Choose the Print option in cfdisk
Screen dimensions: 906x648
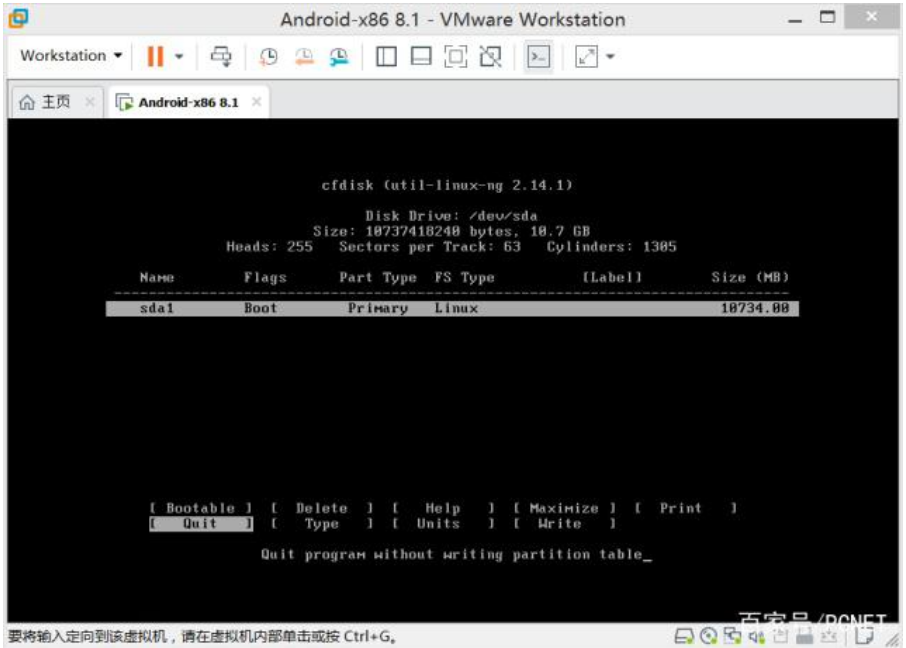coord(686,508)
